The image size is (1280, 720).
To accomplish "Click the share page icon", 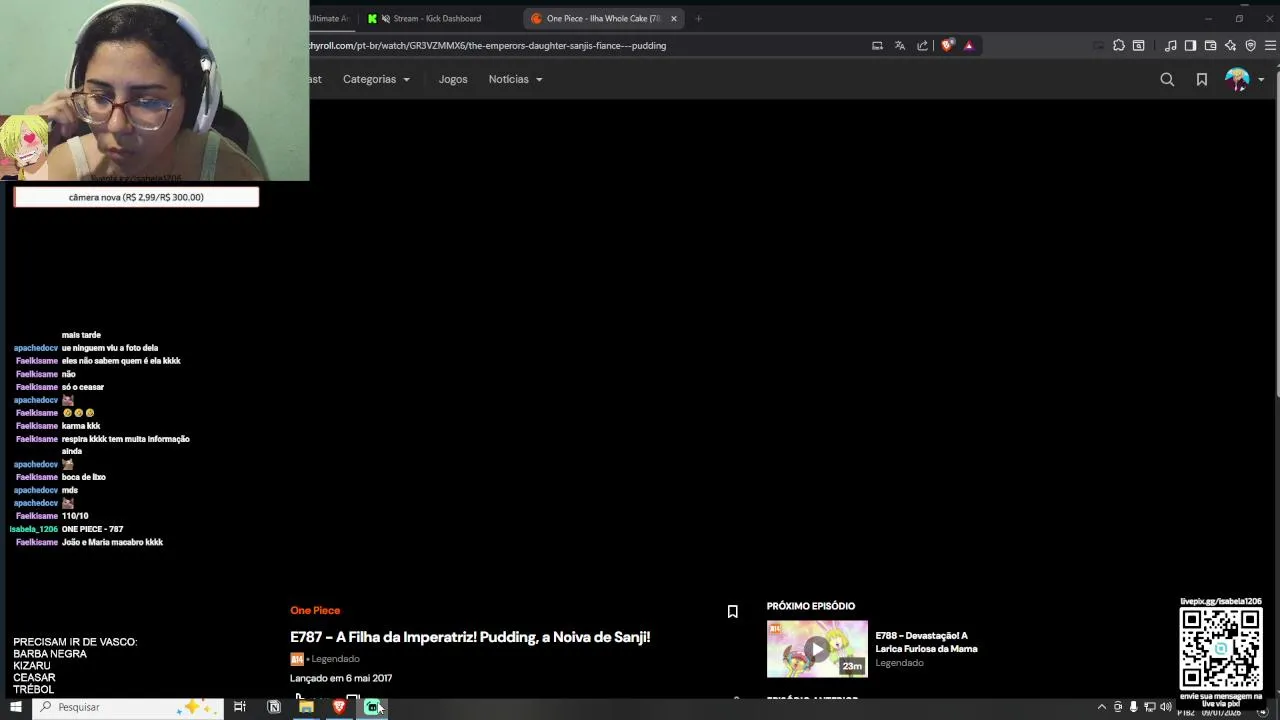I will point(922,45).
